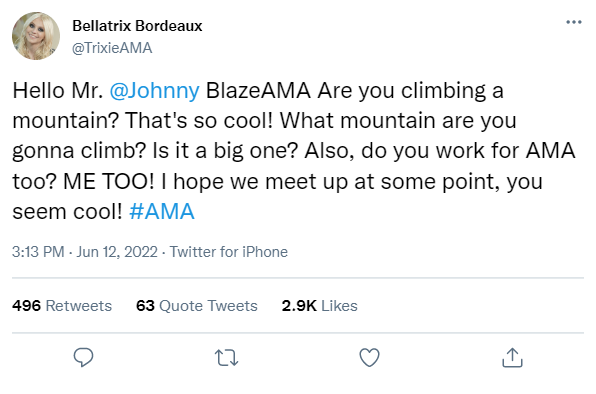Viewport: 596px width, 394px height.
Task: Open the #AMA hashtag
Action: pos(162,211)
